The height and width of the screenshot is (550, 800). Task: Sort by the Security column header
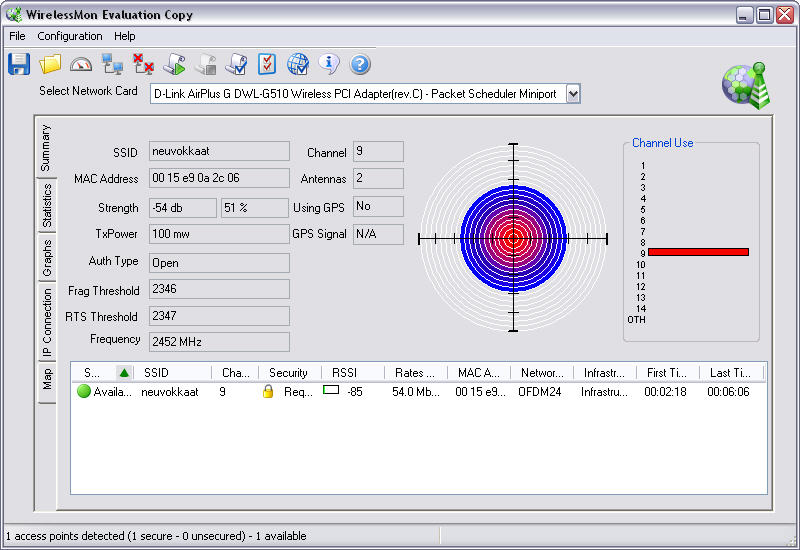click(290, 373)
